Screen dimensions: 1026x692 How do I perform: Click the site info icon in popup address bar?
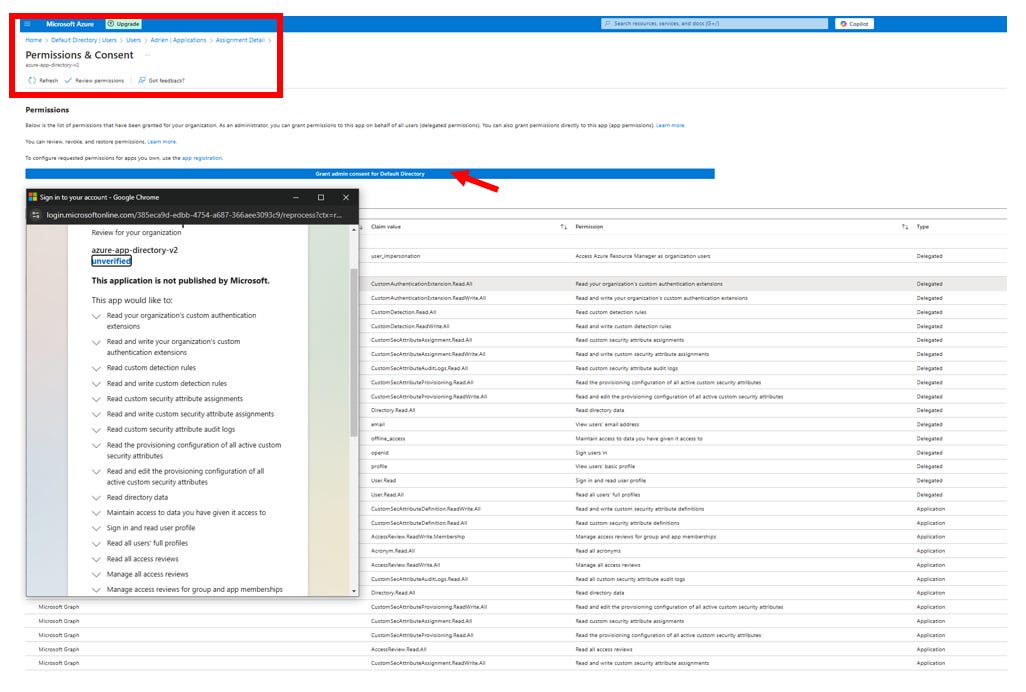coord(36,215)
